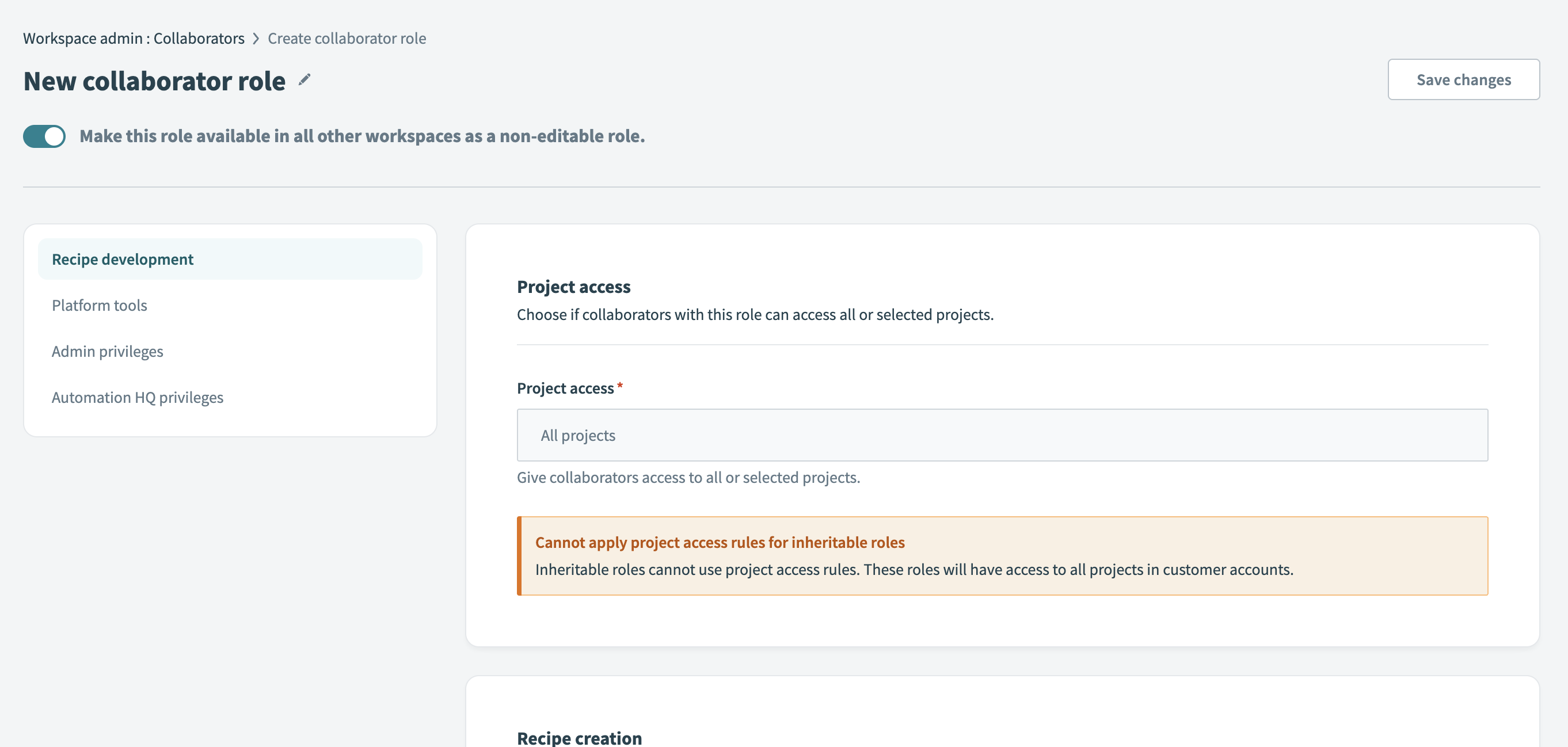Open the Platform tools section
Viewport: 1568px width, 747px height.
[x=230, y=305]
